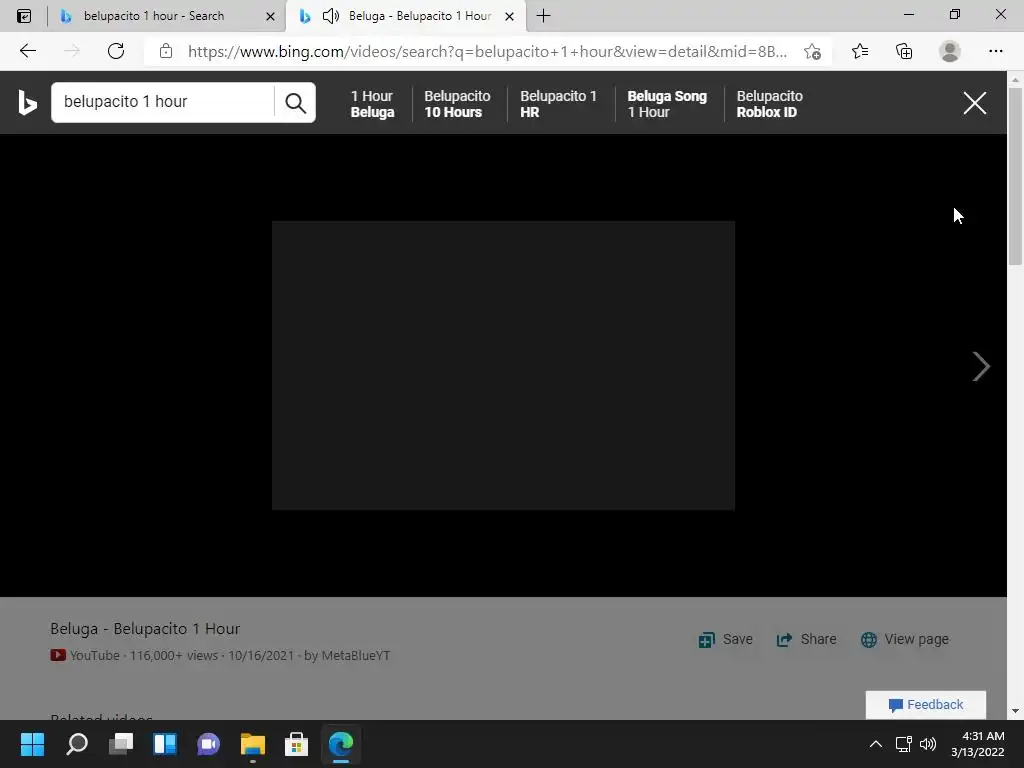Open taskbar Search
The image size is (1024, 768).
tap(77, 744)
